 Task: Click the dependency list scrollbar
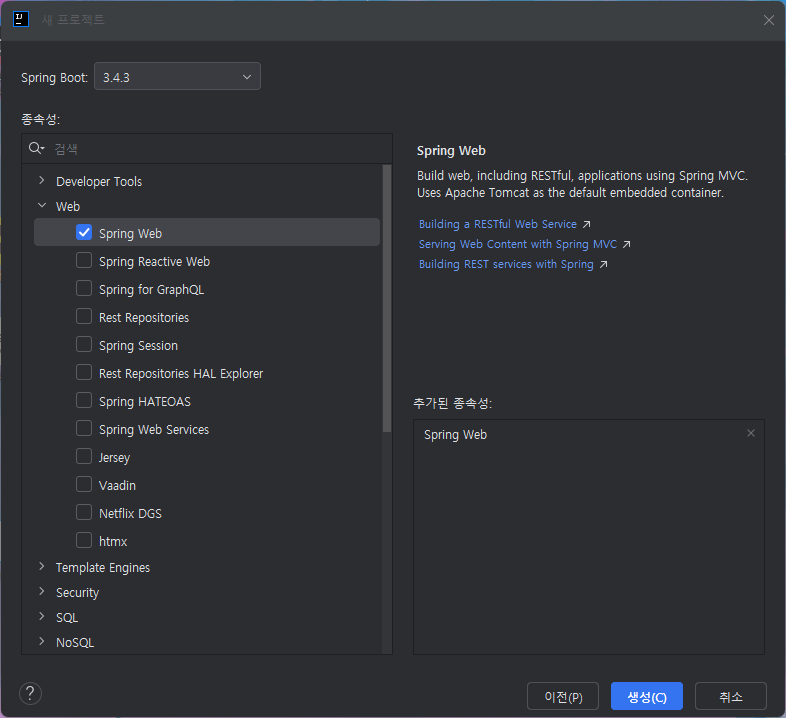click(386, 298)
